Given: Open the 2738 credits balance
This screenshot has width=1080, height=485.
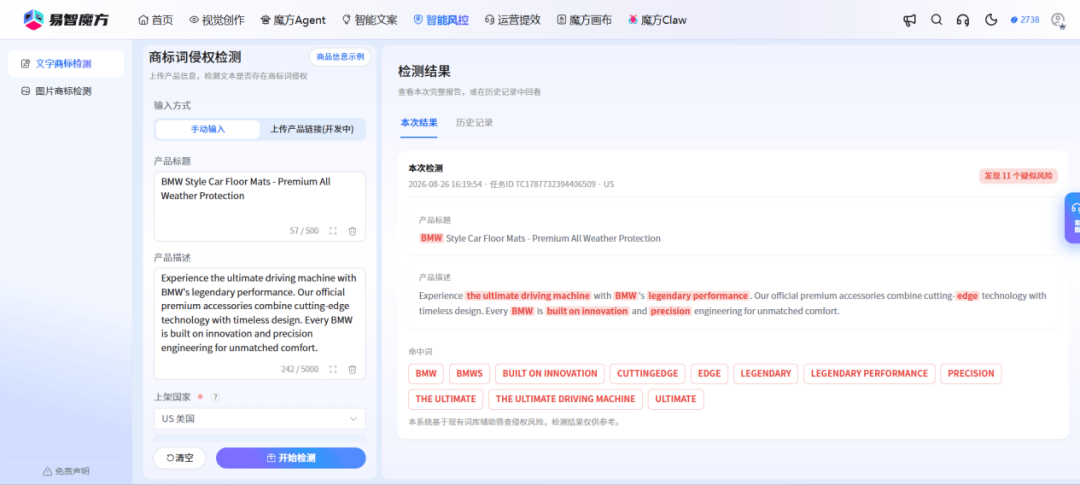Looking at the screenshot, I should coord(1025,20).
